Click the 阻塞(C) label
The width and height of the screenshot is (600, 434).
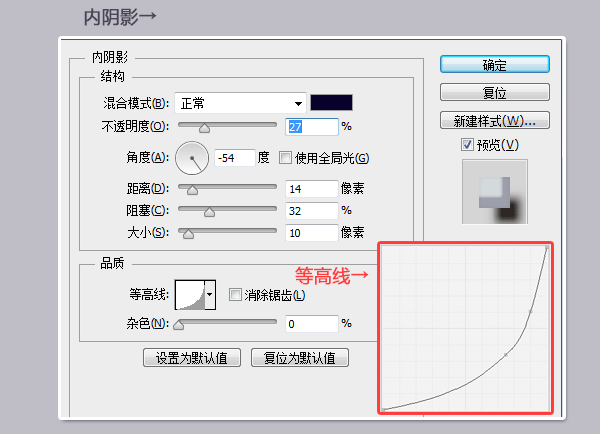coord(148,210)
